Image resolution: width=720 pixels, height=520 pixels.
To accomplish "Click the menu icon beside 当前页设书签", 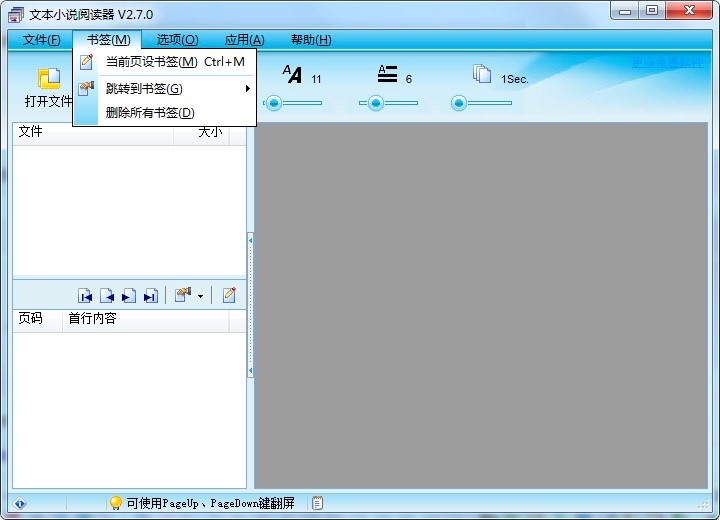I will (x=86, y=62).
